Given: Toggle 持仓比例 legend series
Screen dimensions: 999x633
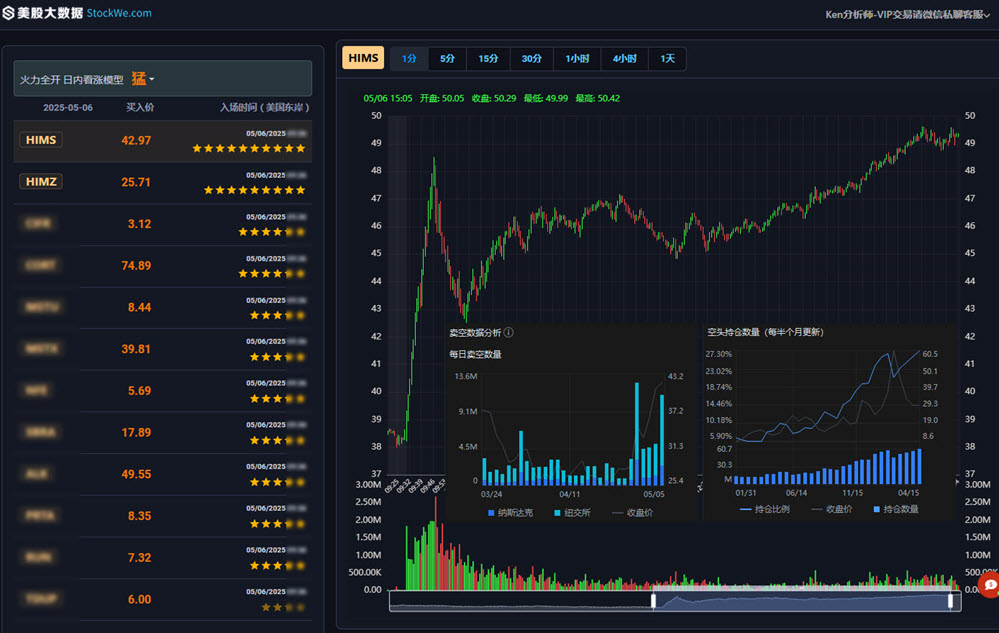Looking at the screenshot, I should click(x=765, y=509).
